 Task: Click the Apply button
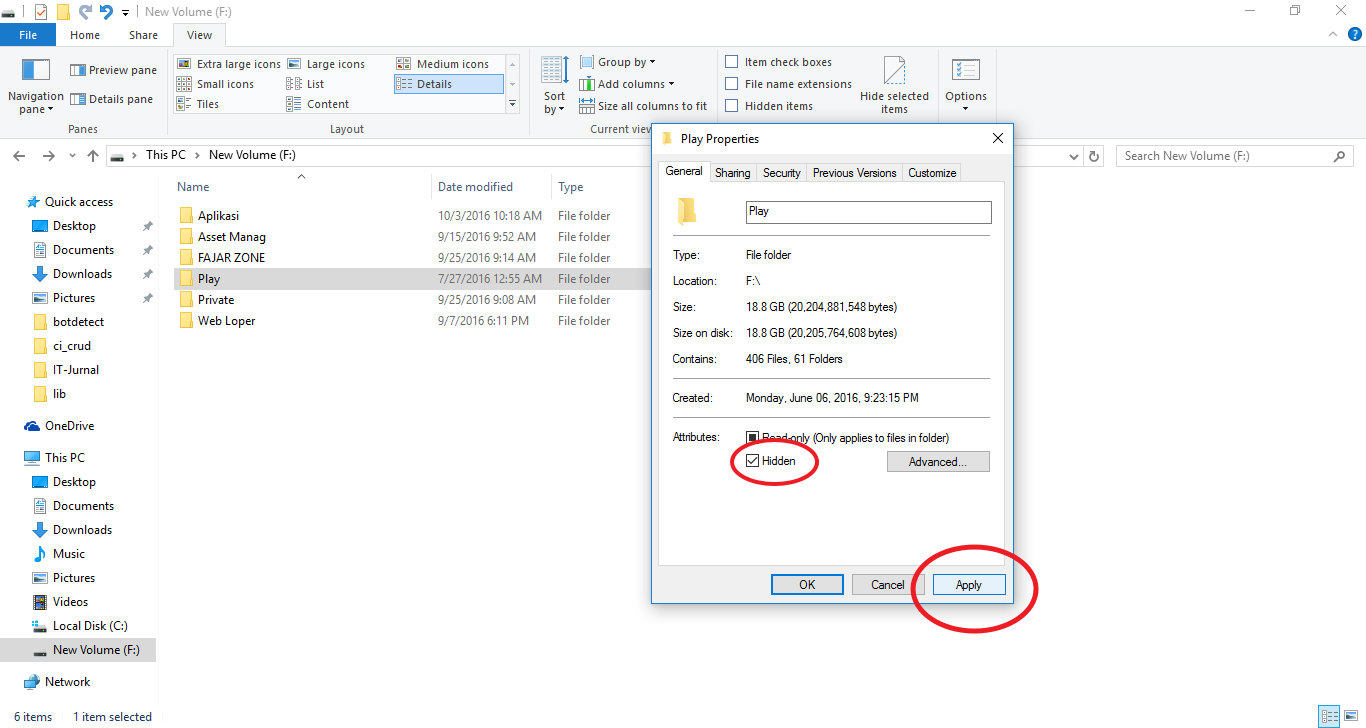click(969, 585)
